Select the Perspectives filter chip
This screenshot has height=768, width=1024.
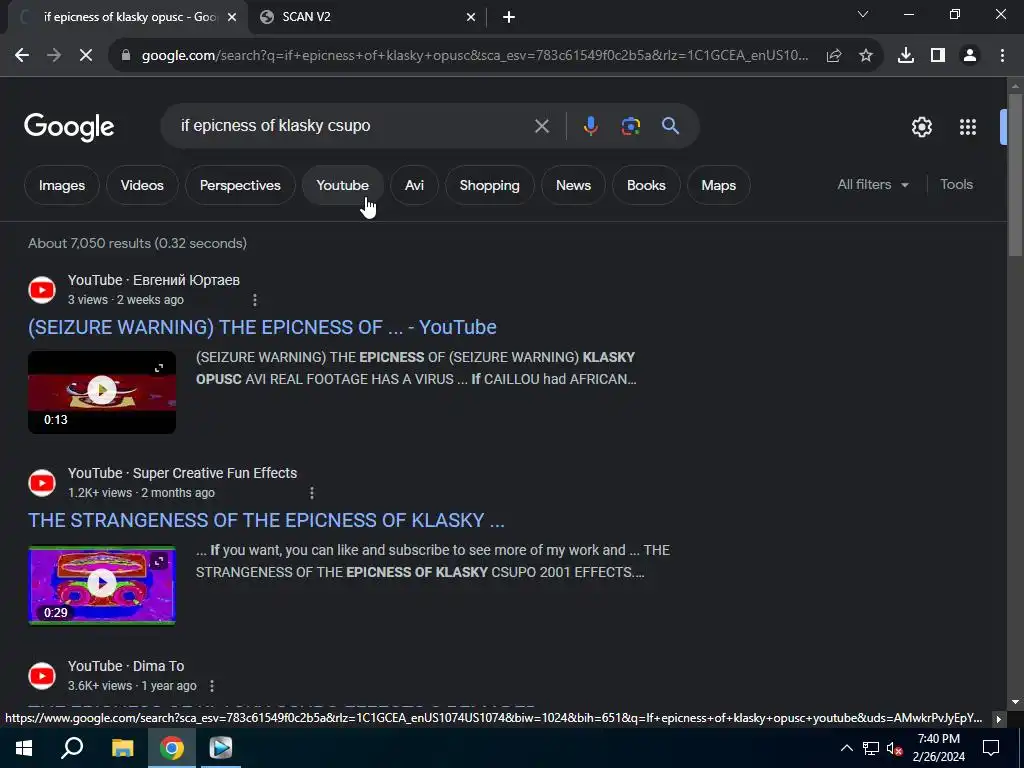240,185
